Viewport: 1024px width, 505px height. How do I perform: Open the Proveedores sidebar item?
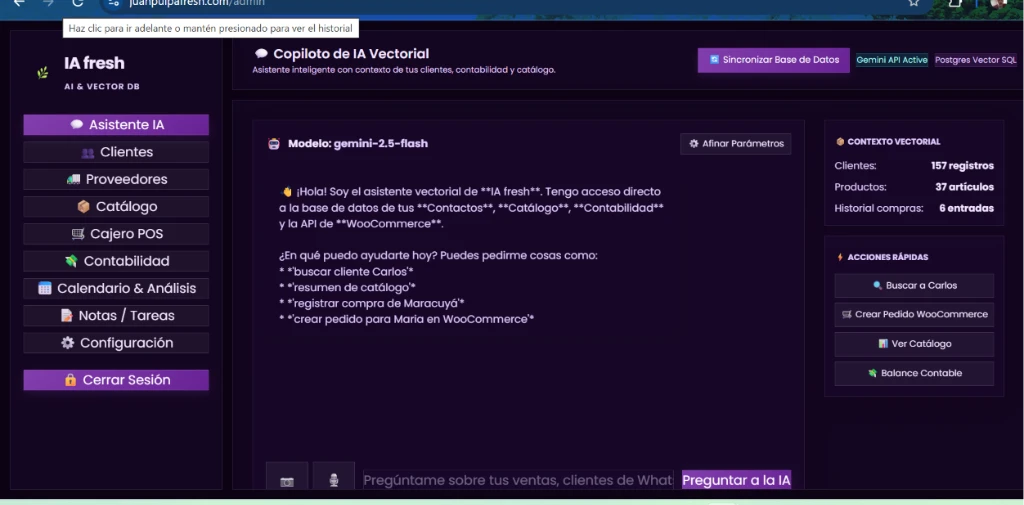[x=116, y=179]
